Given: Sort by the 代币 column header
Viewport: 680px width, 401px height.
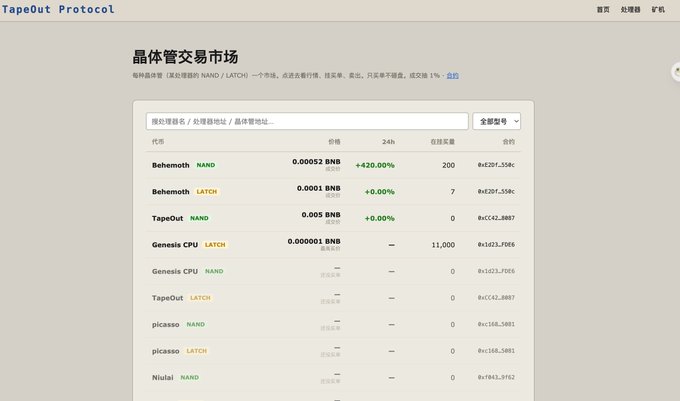Looking at the screenshot, I should pos(158,142).
